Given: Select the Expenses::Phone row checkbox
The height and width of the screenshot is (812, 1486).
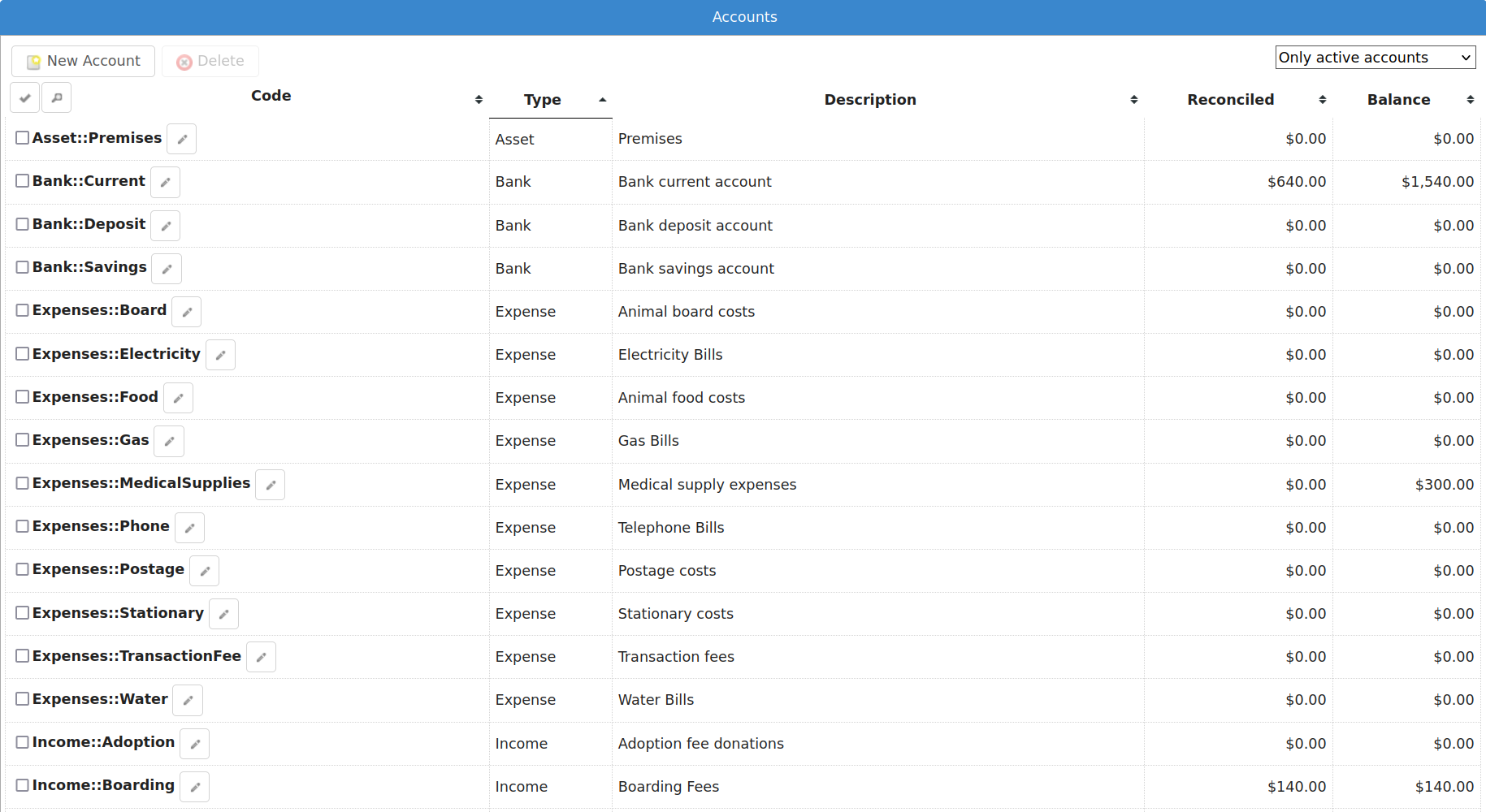Looking at the screenshot, I should coord(23,526).
